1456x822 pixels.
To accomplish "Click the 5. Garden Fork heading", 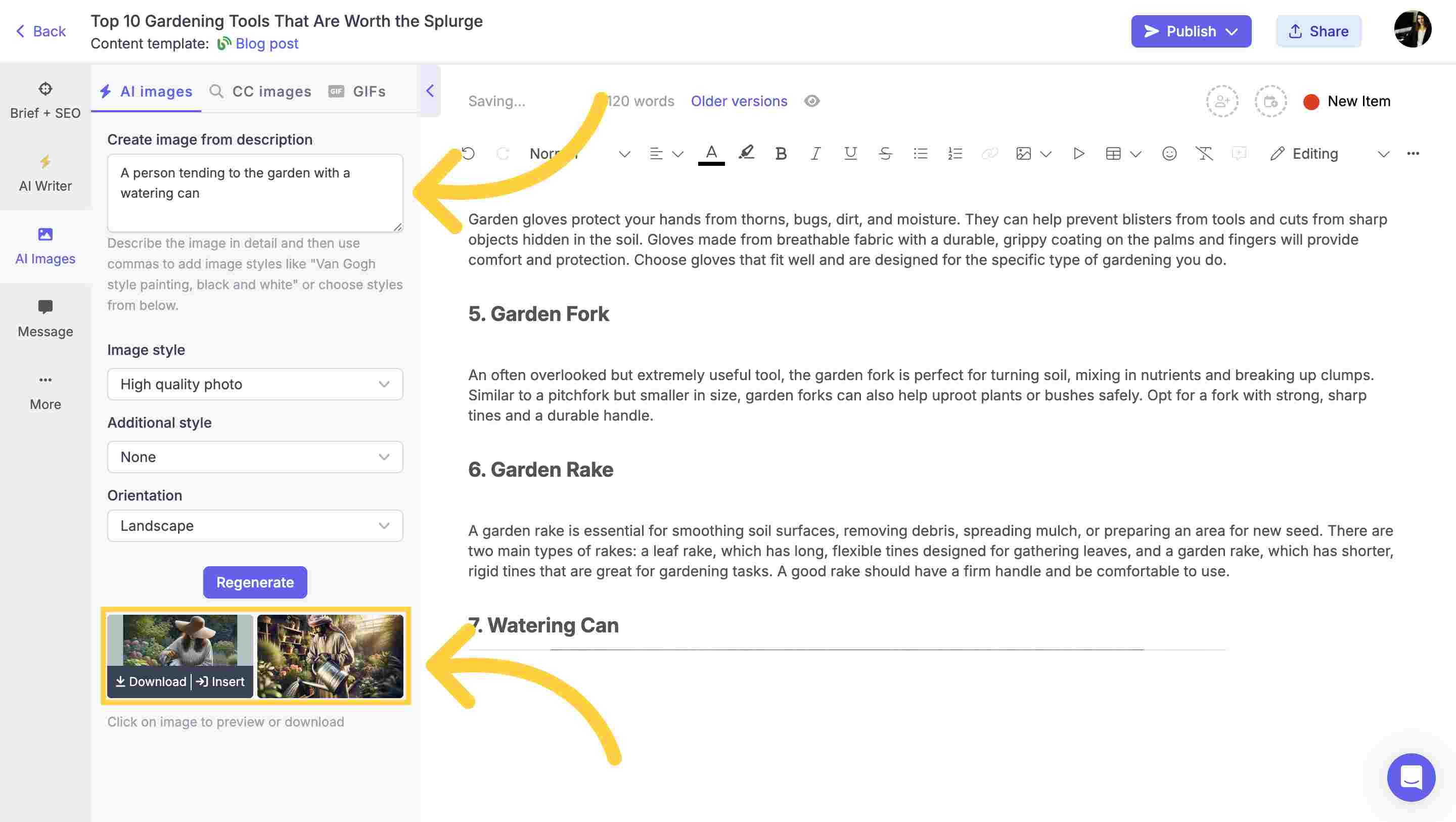I will click(538, 314).
